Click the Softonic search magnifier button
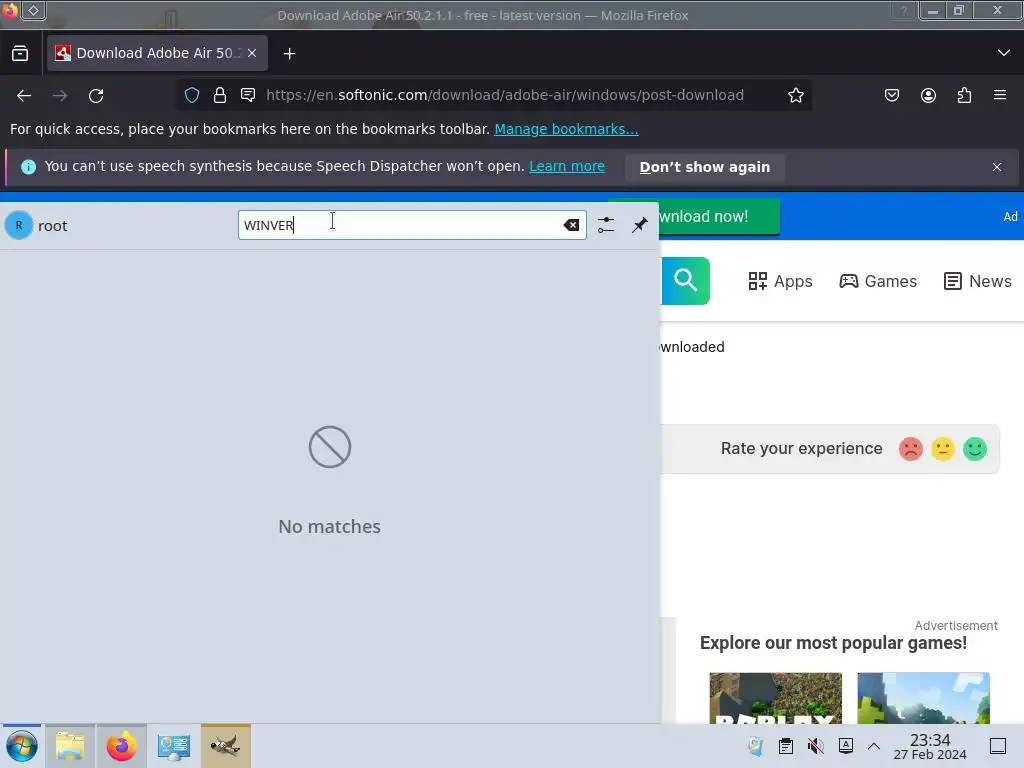 685,281
